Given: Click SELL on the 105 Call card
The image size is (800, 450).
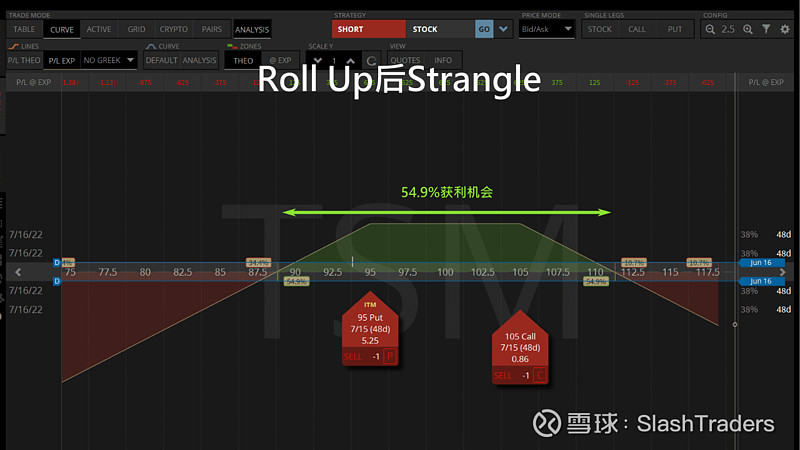Looking at the screenshot, I should click(503, 375).
